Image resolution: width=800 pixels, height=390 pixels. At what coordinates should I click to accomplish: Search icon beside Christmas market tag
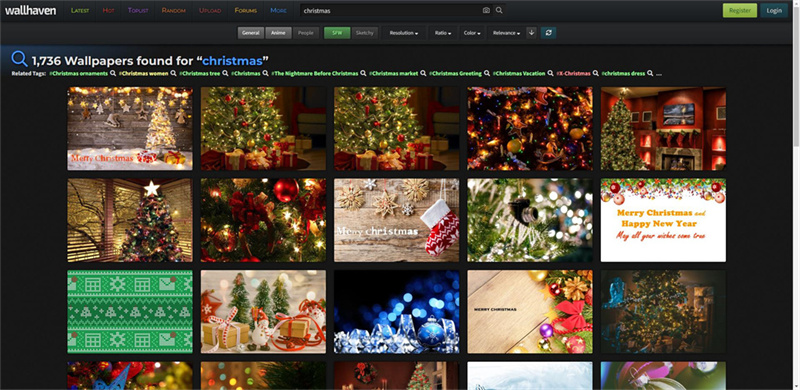coord(423,74)
